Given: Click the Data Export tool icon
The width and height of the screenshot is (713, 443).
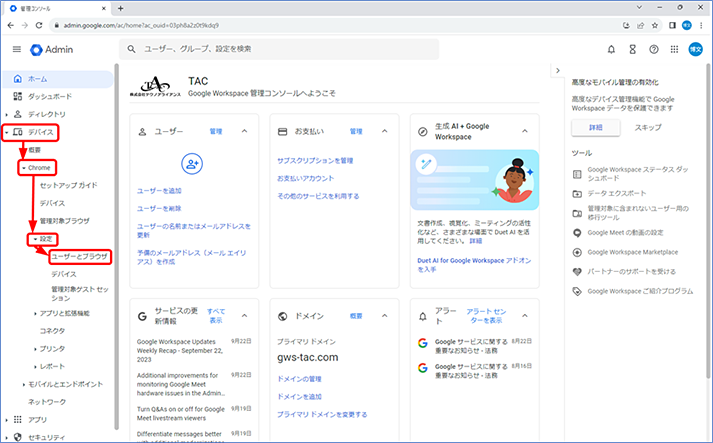Looking at the screenshot, I should [577, 194].
